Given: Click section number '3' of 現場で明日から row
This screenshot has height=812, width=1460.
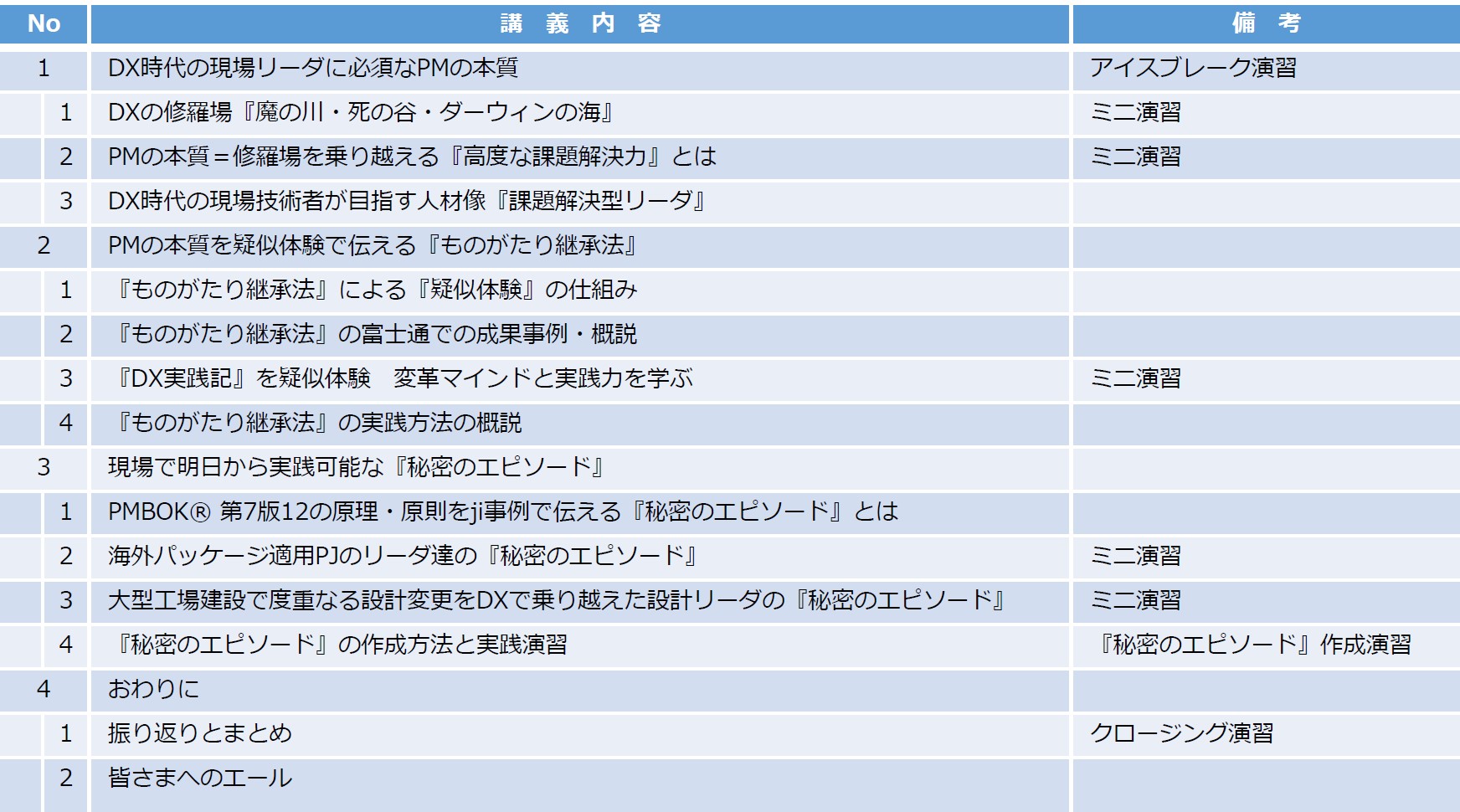Looking at the screenshot, I should [x=44, y=467].
